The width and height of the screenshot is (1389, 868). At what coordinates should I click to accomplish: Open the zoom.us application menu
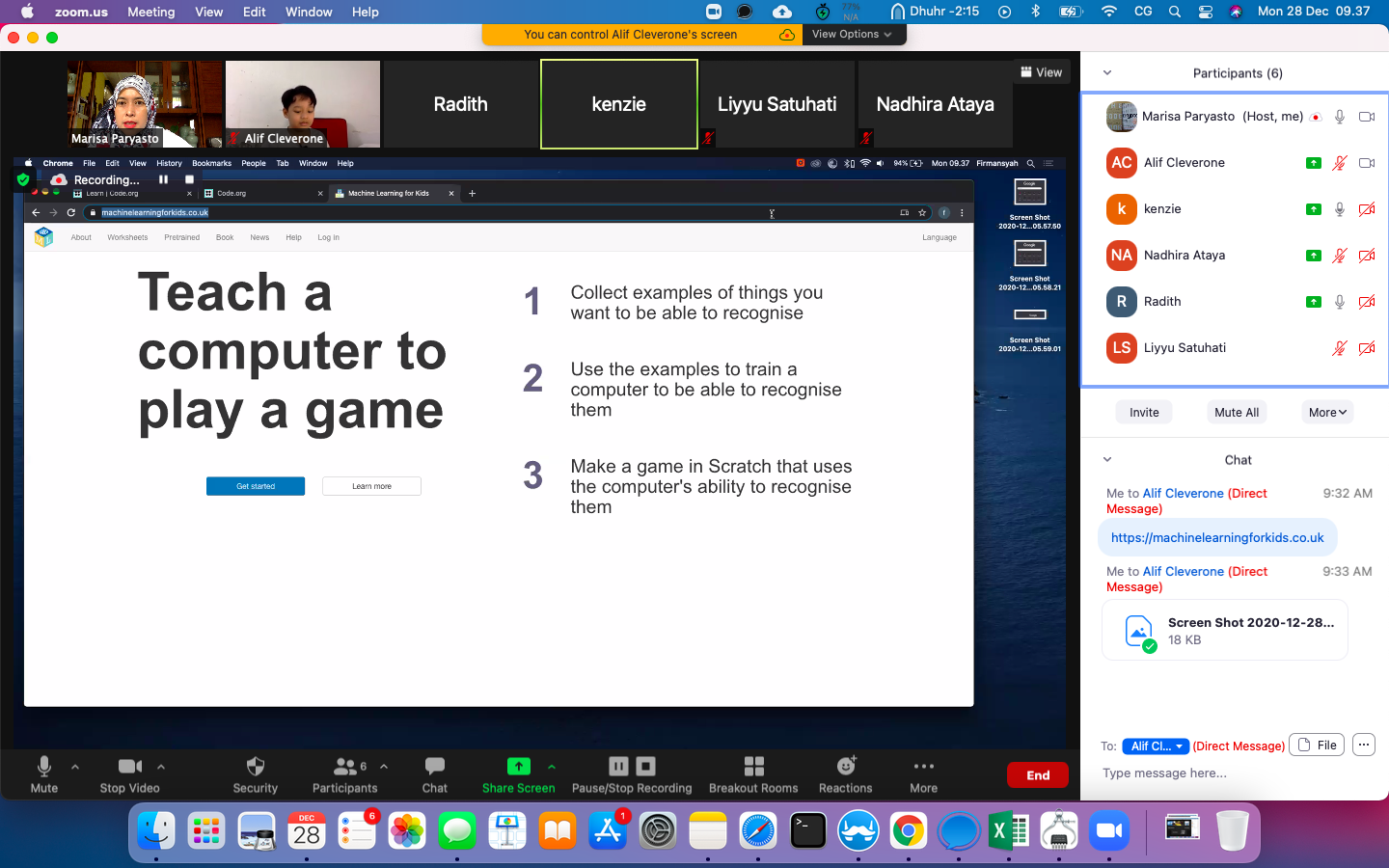click(x=81, y=12)
